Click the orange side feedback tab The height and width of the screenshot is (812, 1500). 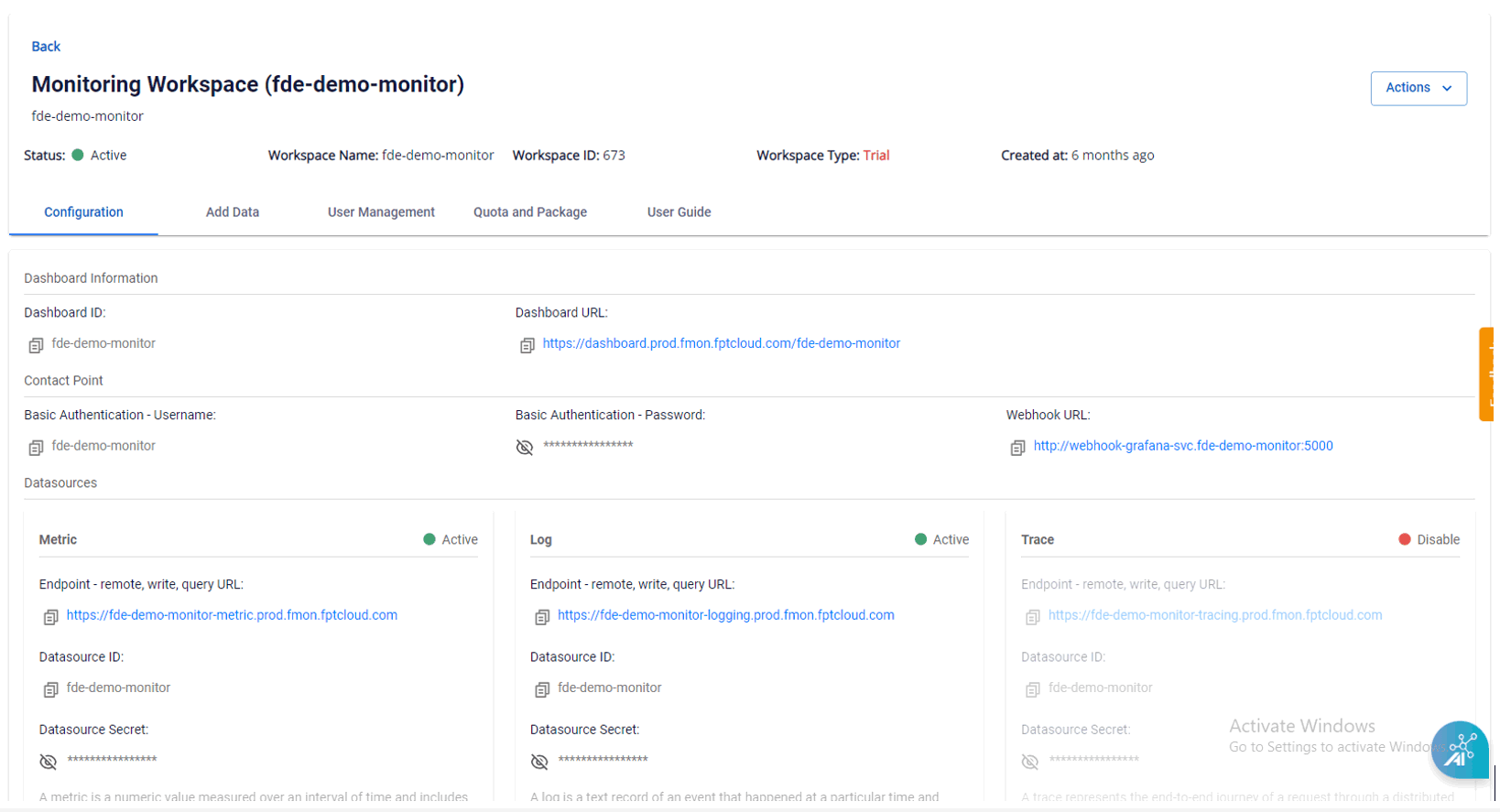click(x=1487, y=374)
